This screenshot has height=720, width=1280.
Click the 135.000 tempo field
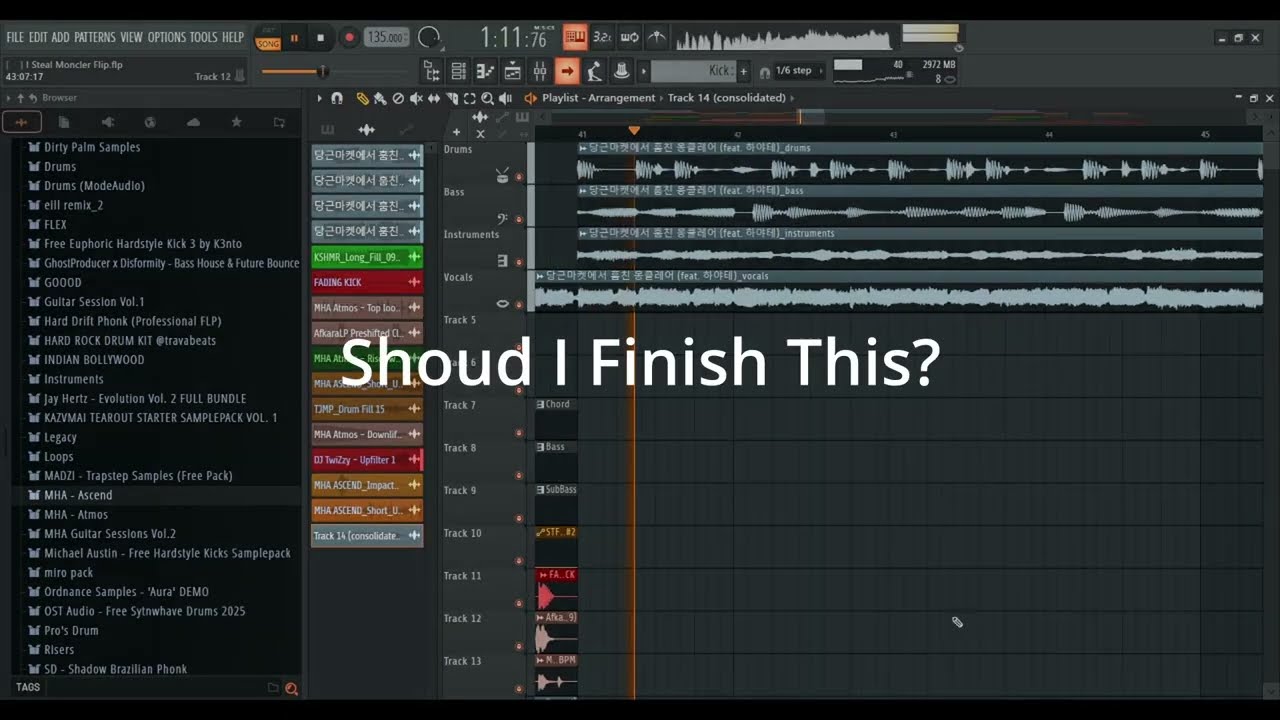click(x=386, y=38)
